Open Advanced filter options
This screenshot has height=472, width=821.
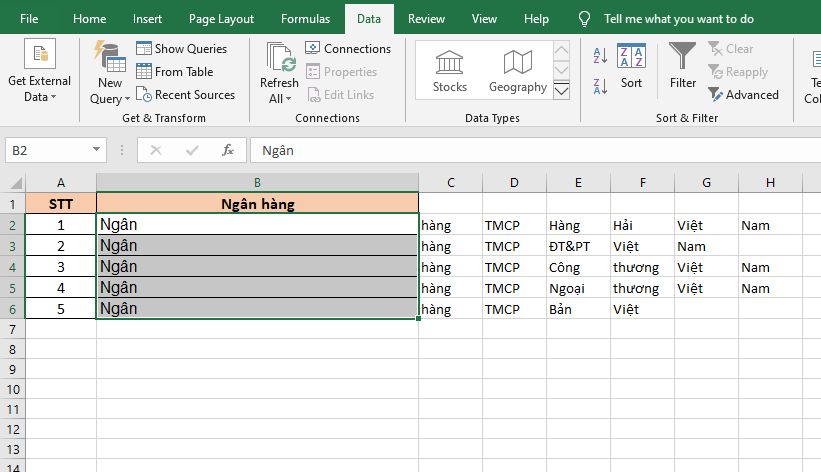coord(743,95)
